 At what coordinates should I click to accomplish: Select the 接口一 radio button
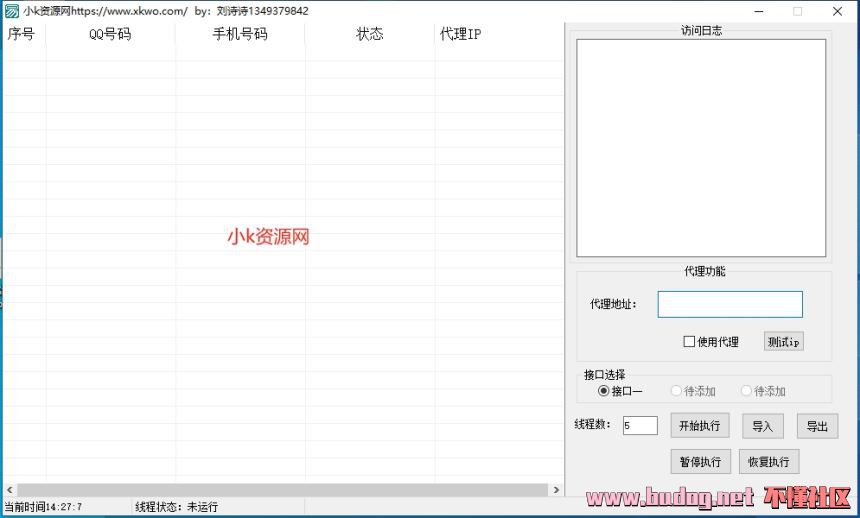click(x=603, y=391)
